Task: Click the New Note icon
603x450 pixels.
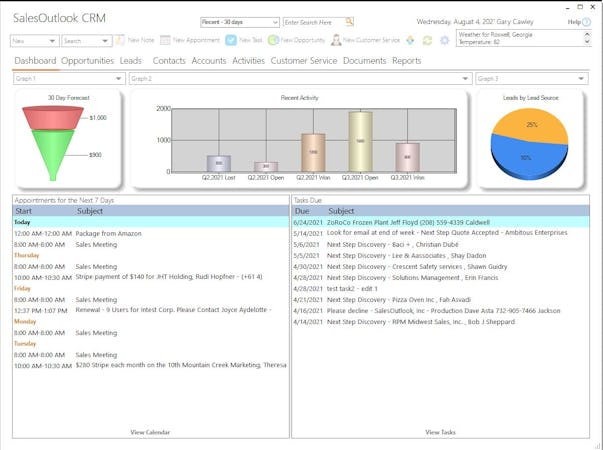Action: pos(120,40)
